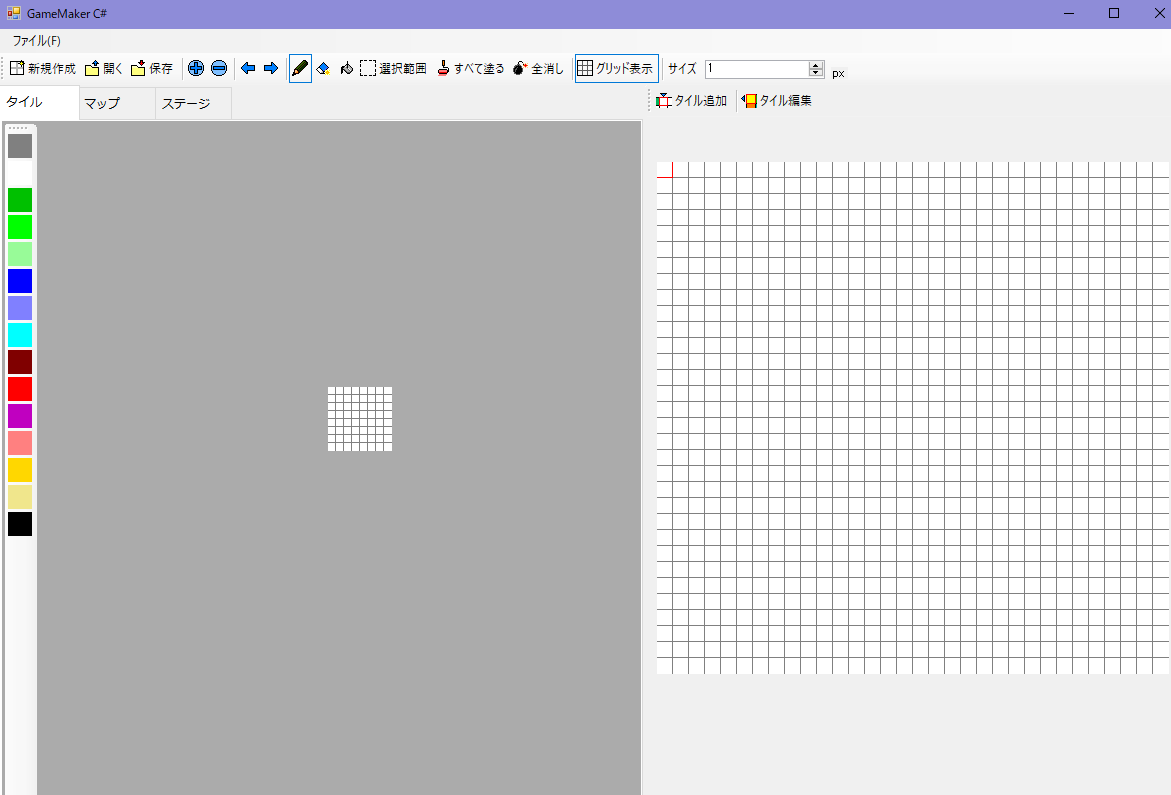Click the blue right arrow icon
Viewport: 1171px width, 795px height.
pyautogui.click(x=271, y=69)
